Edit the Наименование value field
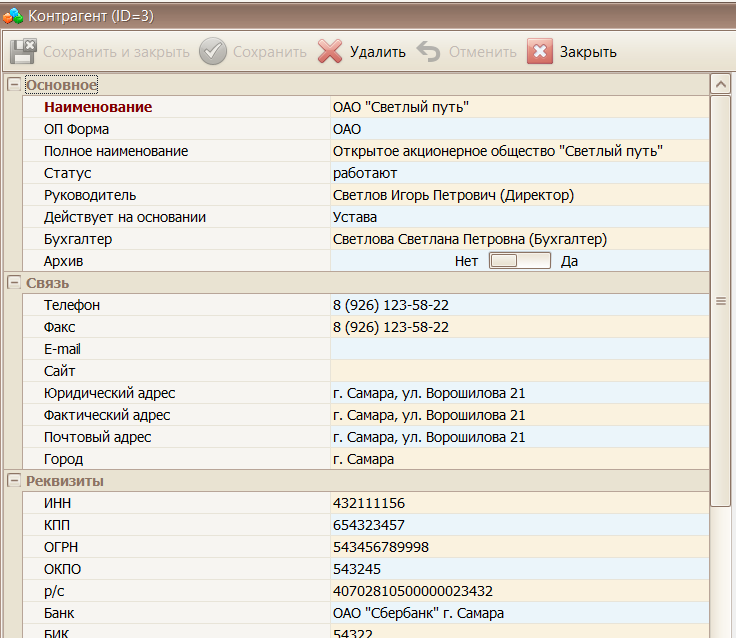 pyautogui.click(x=518, y=107)
